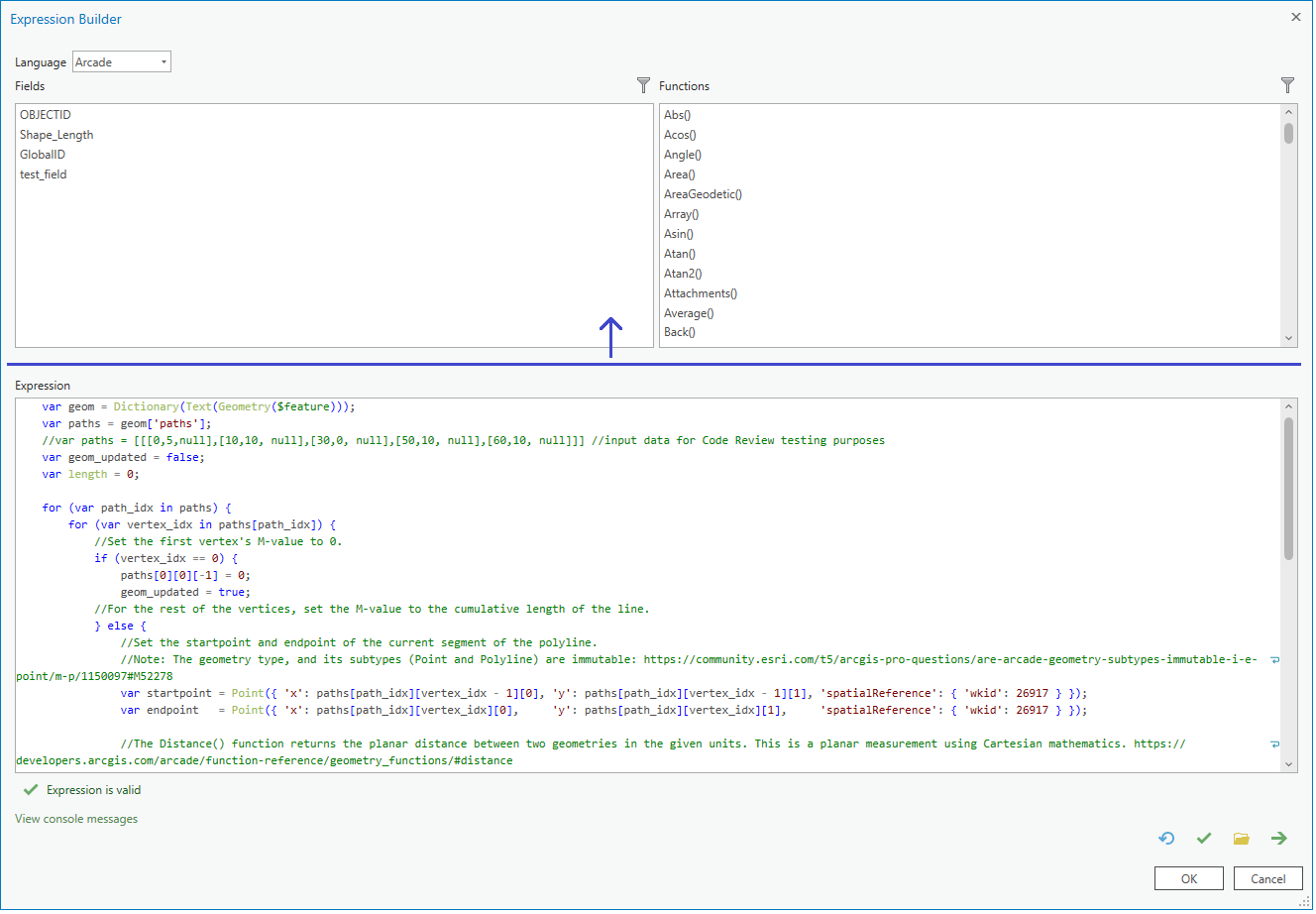The image size is (1316, 914).
Task: Select the Attachments() function
Action: click(701, 293)
